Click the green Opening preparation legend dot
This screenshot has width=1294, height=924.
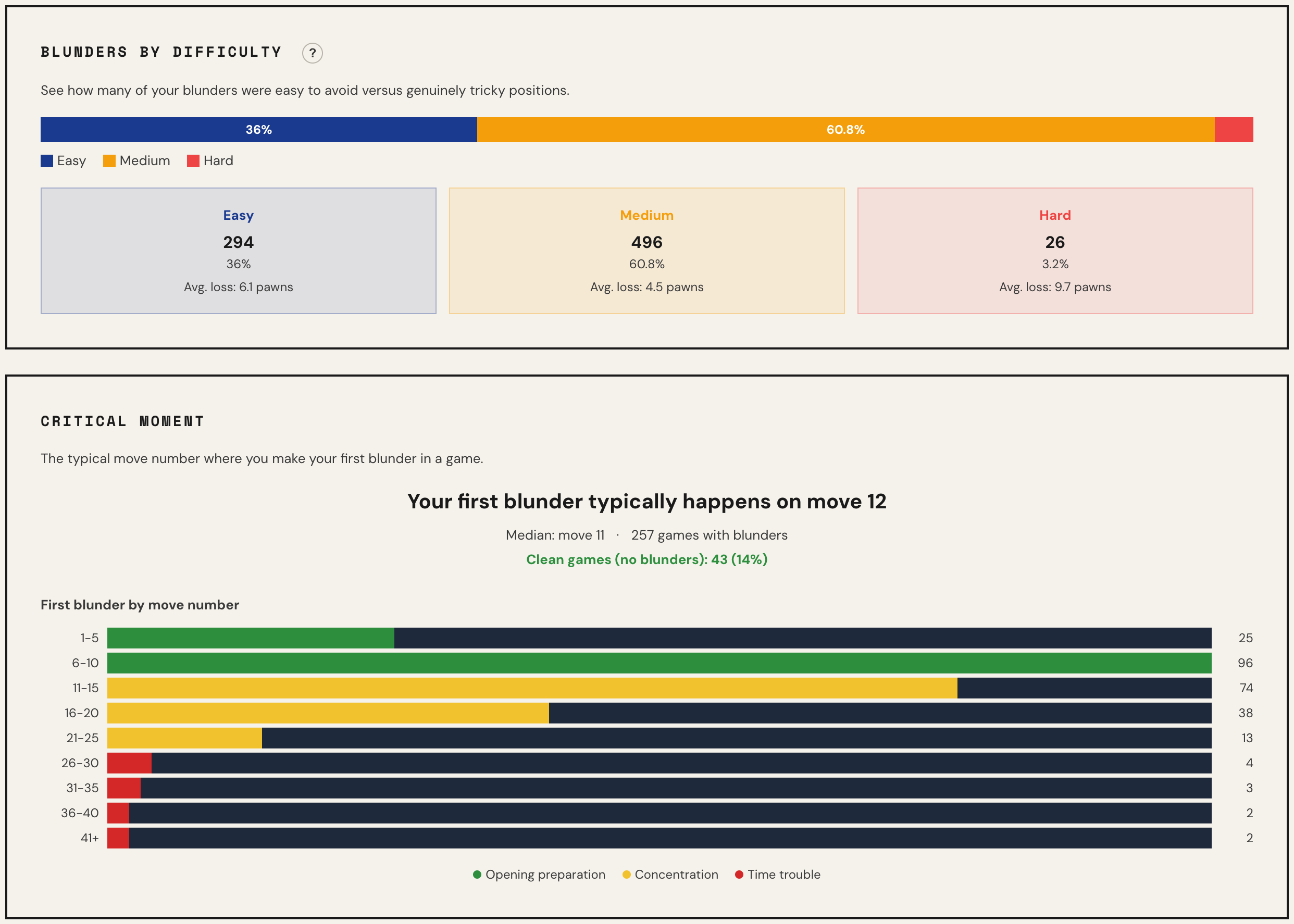(477, 875)
